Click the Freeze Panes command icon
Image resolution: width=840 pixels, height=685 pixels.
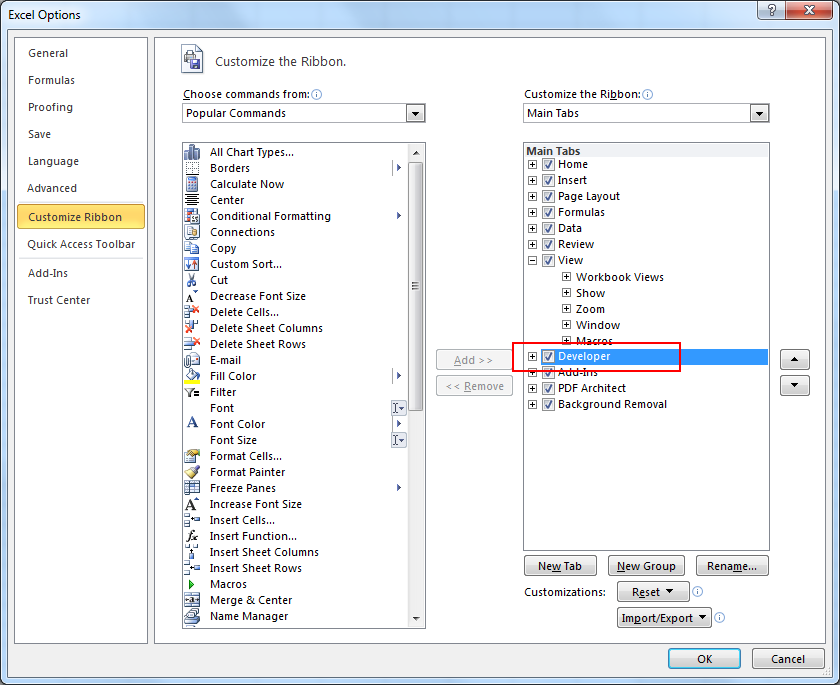click(x=194, y=488)
